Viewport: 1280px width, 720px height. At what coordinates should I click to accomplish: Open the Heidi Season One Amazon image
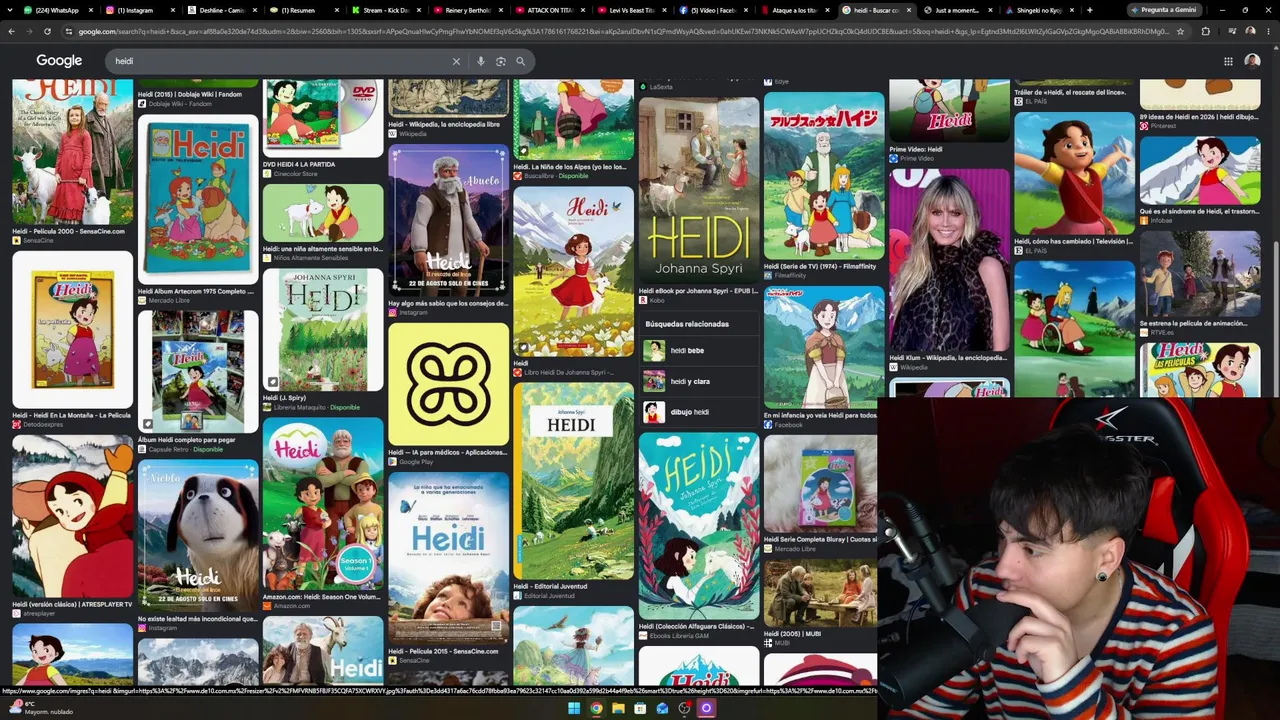pyautogui.click(x=323, y=504)
